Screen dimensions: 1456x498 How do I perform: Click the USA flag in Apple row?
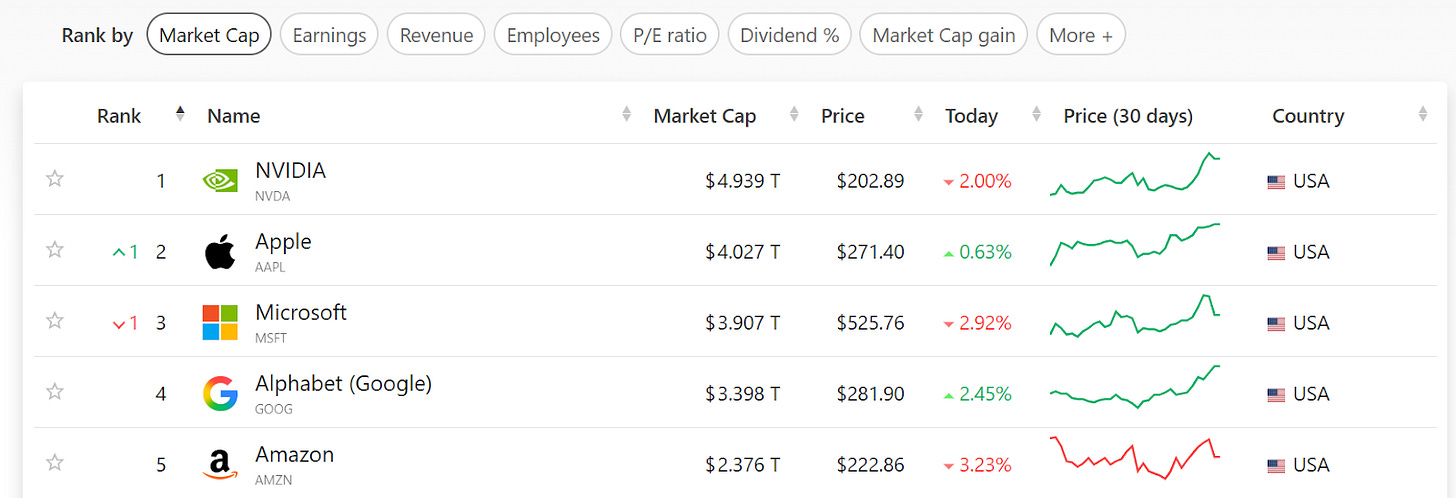pos(1276,253)
